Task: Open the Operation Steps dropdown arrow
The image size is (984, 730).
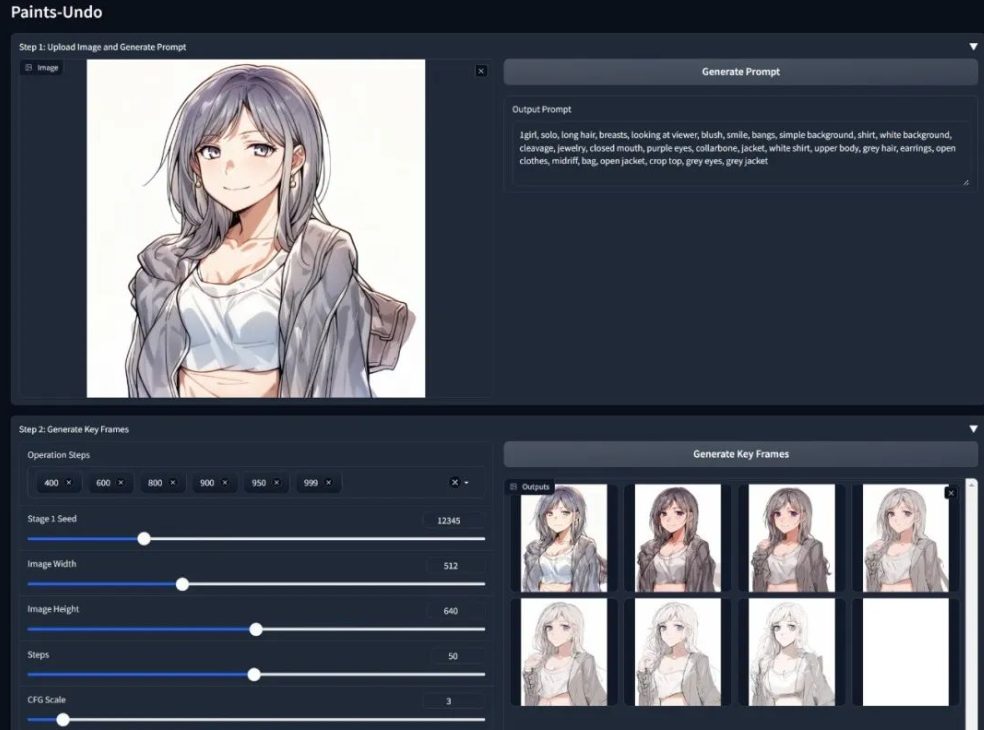Action: point(467,483)
